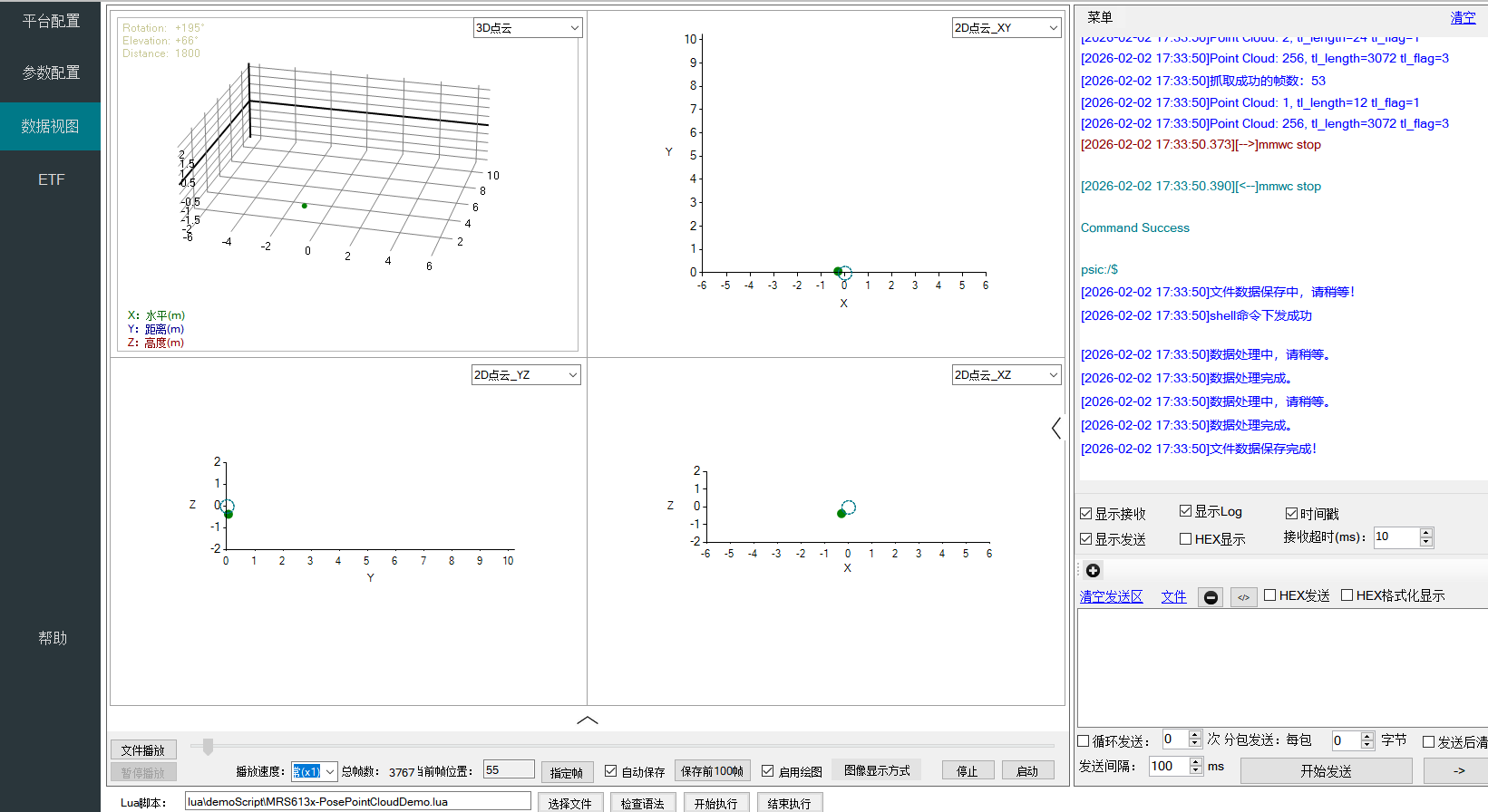Image resolution: width=1488 pixels, height=812 pixels.
Task: Toggle the 显示接收 checkbox
Action: 1085,514
